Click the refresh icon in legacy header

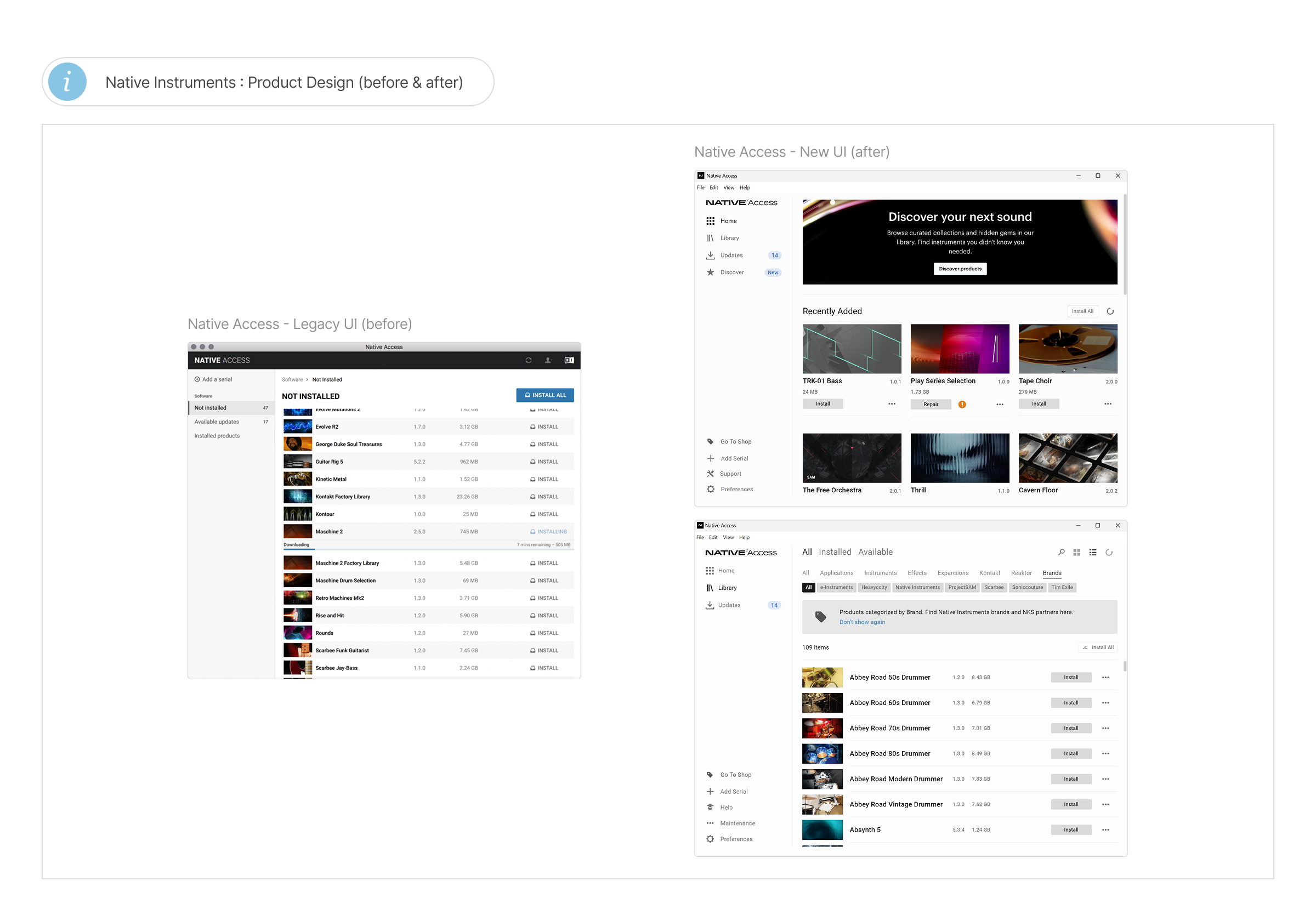pyautogui.click(x=529, y=360)
